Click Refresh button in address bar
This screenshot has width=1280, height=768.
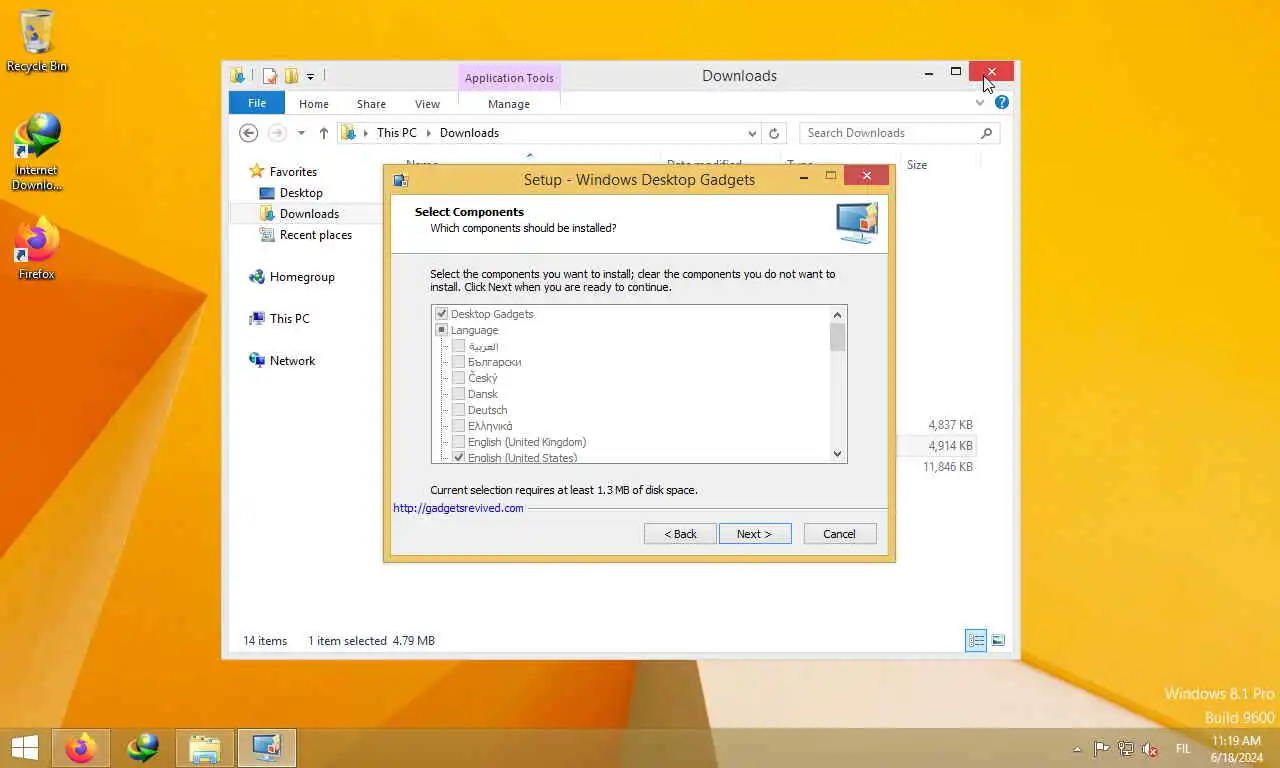tap(773, 133)
